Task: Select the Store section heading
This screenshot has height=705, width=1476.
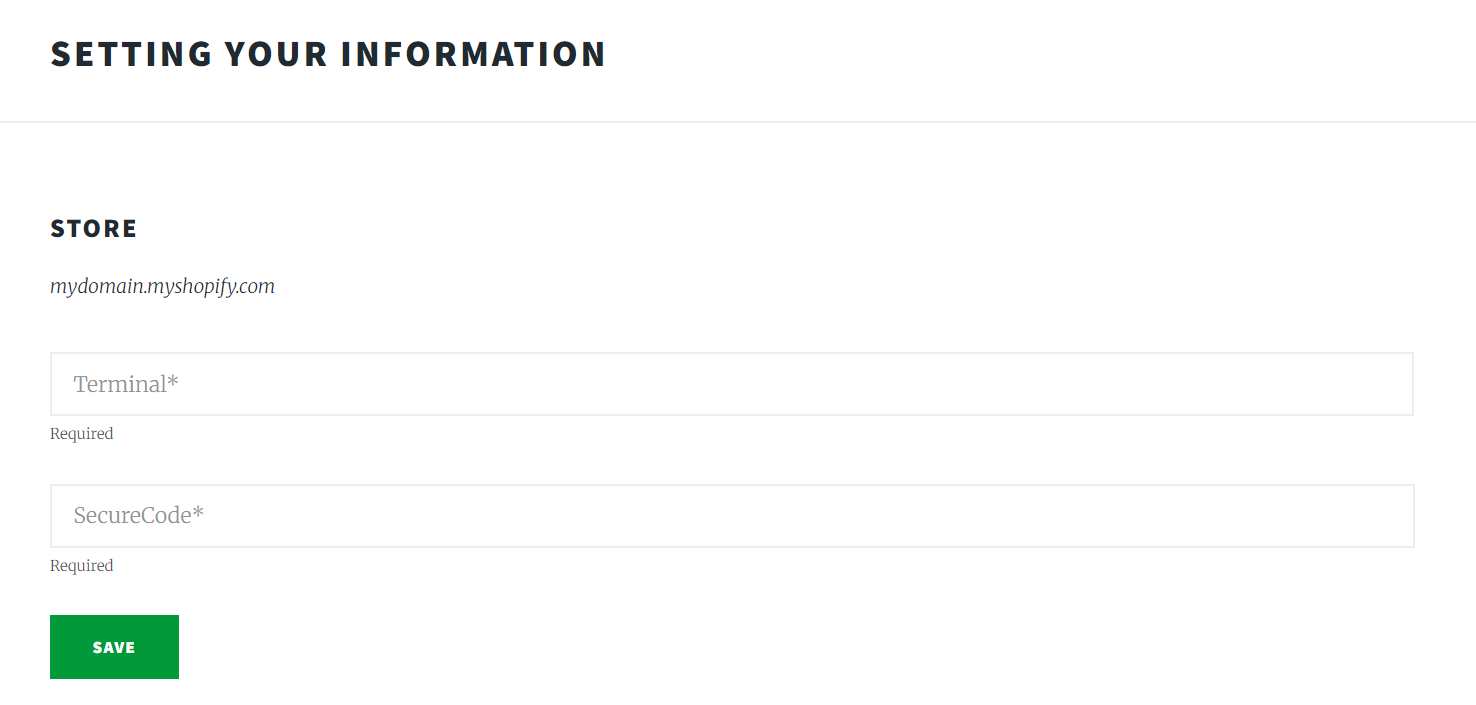Action: [x=94, y=229]
